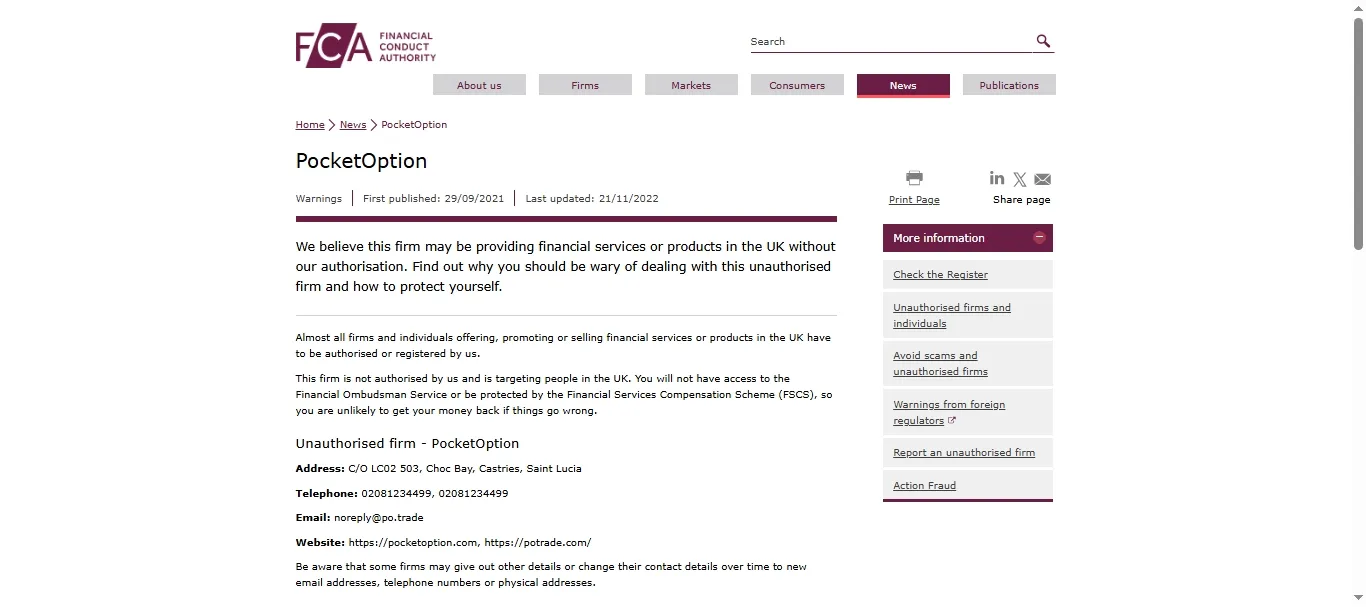Open Report an unauthorised firm link
This screenshot has height=607, width=1366.
coord(964,453)
